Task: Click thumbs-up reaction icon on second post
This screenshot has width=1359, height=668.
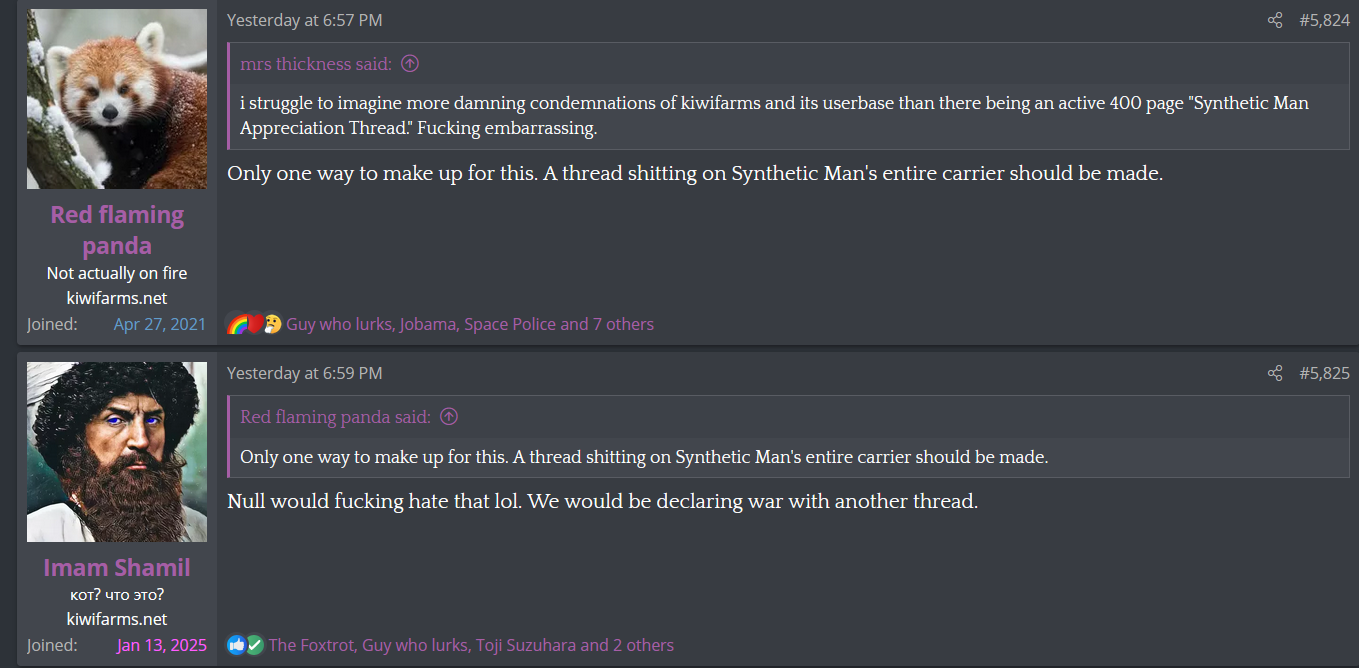Action: point(236,645)
